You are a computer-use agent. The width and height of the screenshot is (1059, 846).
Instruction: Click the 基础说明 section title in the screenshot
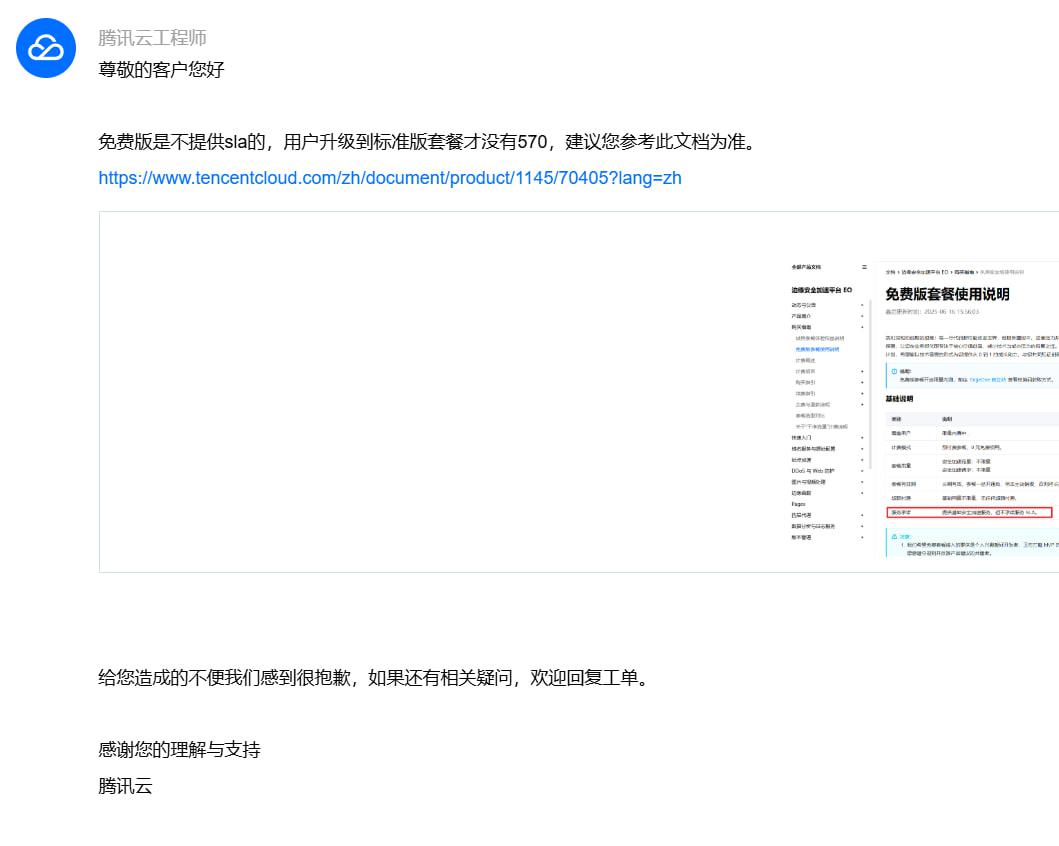(899, 399)
